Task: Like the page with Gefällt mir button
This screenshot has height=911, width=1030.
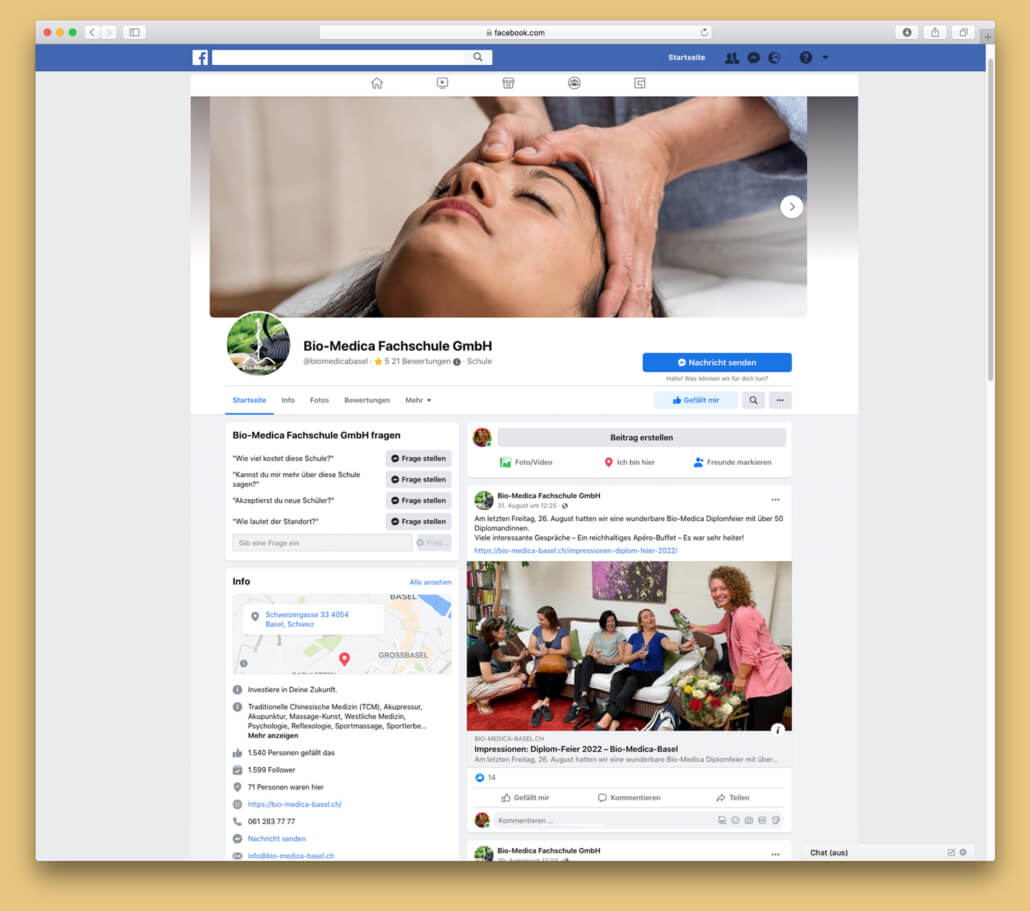Action: tap(696, 400)
